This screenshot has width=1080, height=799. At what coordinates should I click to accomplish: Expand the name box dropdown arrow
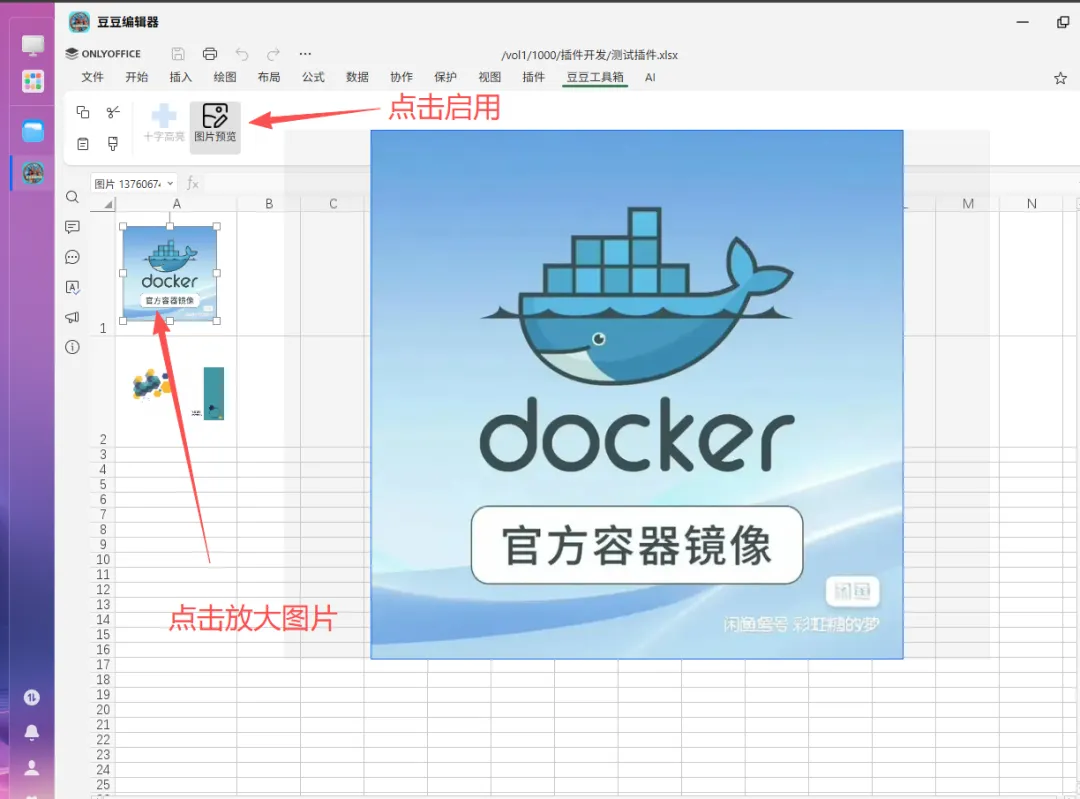point(170,183)
